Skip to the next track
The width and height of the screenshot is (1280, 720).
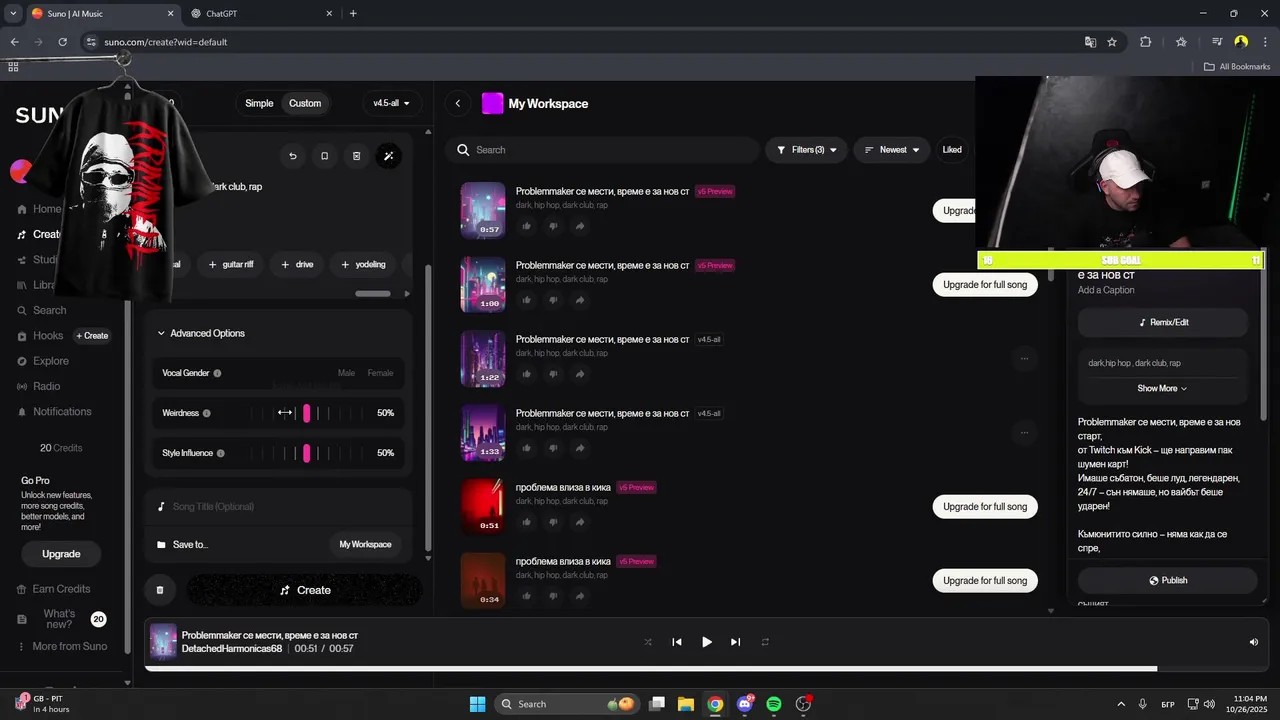(x=735, y=642)
